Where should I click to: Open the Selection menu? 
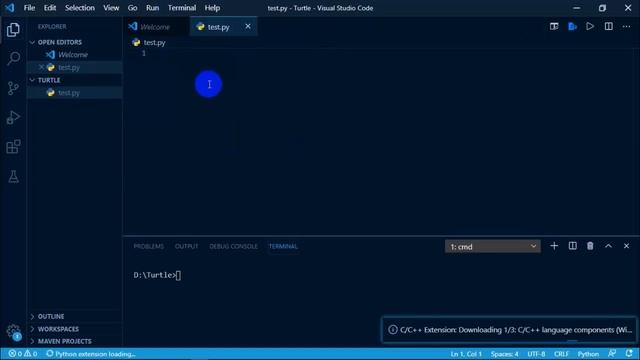tap(80, 8)
